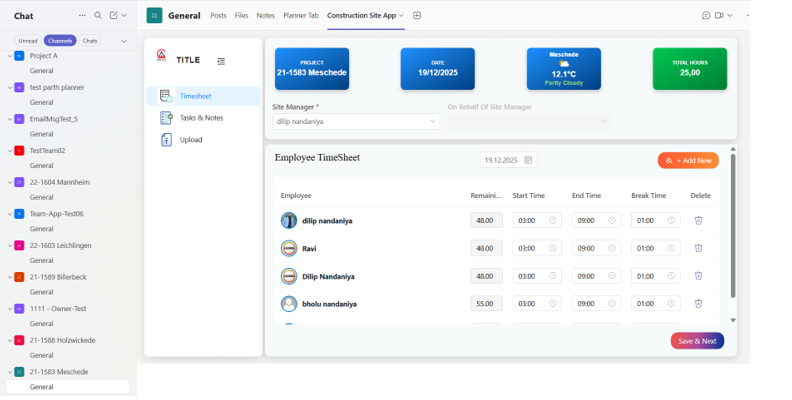The width and height of the screenshot is (792, 400).
Task: Delete Ravi's timesheet row
Action: pos(698,248)
